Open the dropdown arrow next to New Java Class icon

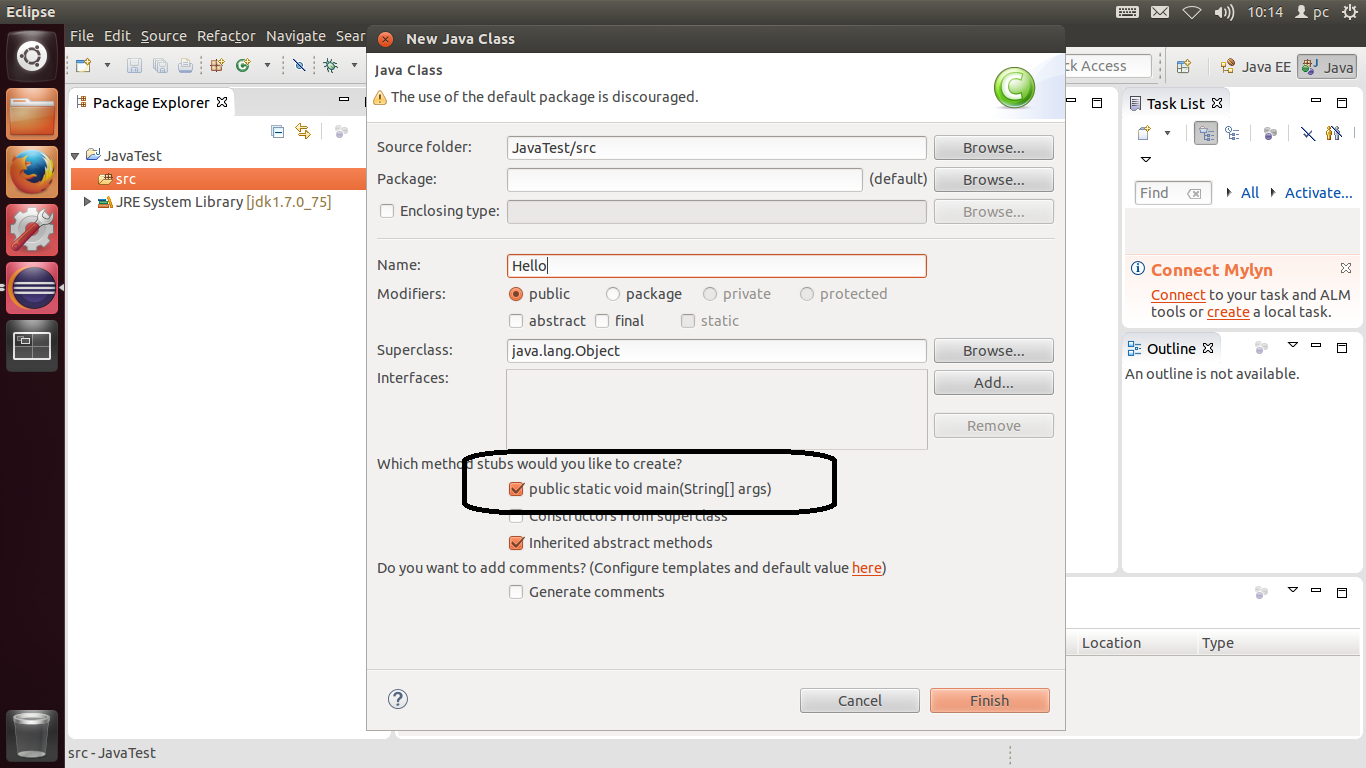pos(267,66)
